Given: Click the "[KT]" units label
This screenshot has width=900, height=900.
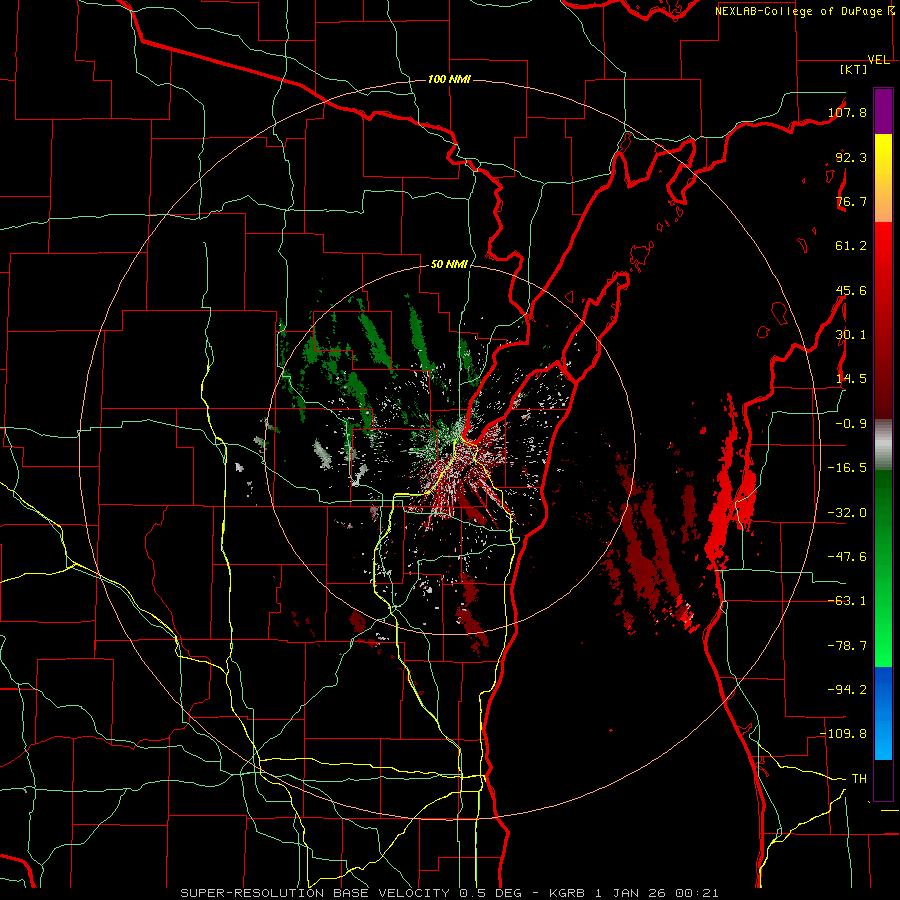Looking at the screenshot, I should click(854, 69).
